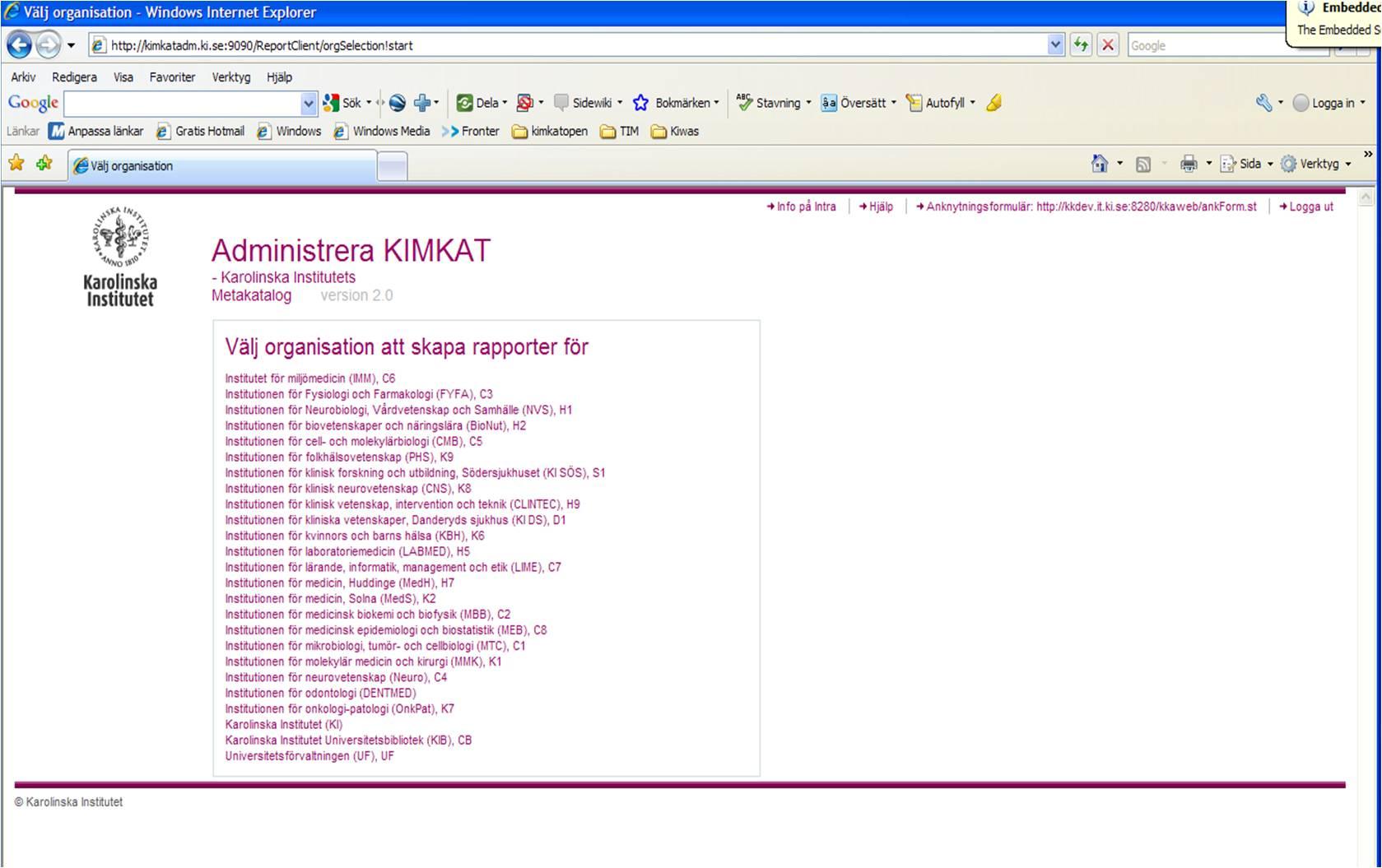Open a new blank tab
The width and height of the screenshot is (1382, 868).
392,166
